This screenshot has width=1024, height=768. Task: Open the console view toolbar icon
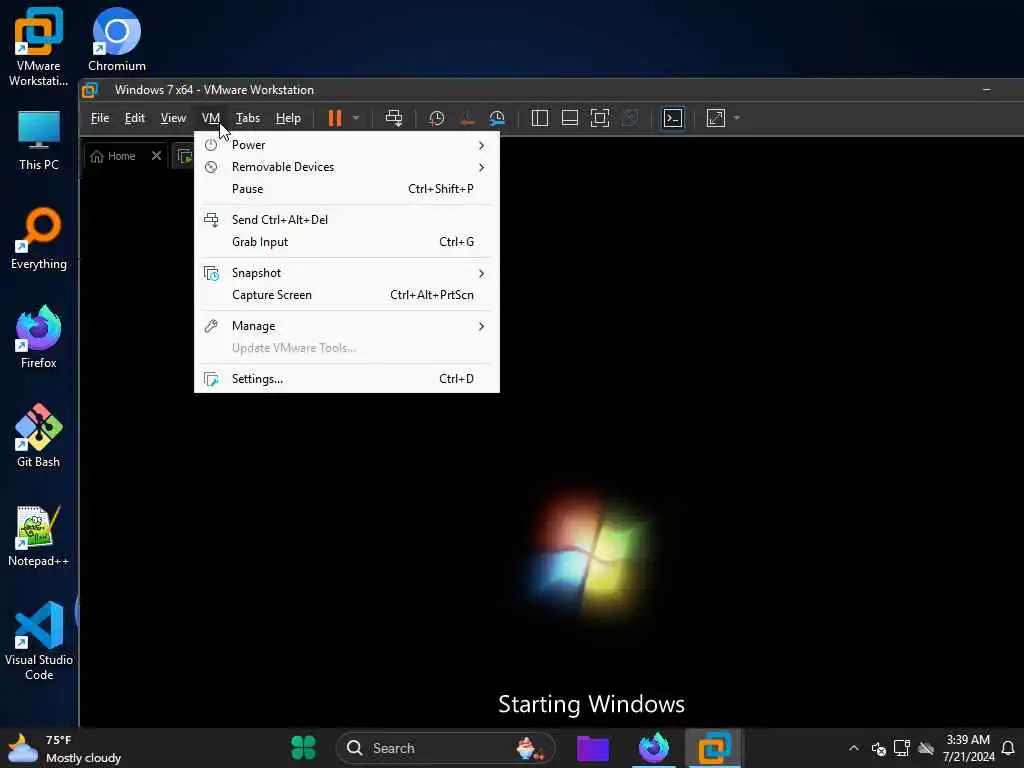673,118
